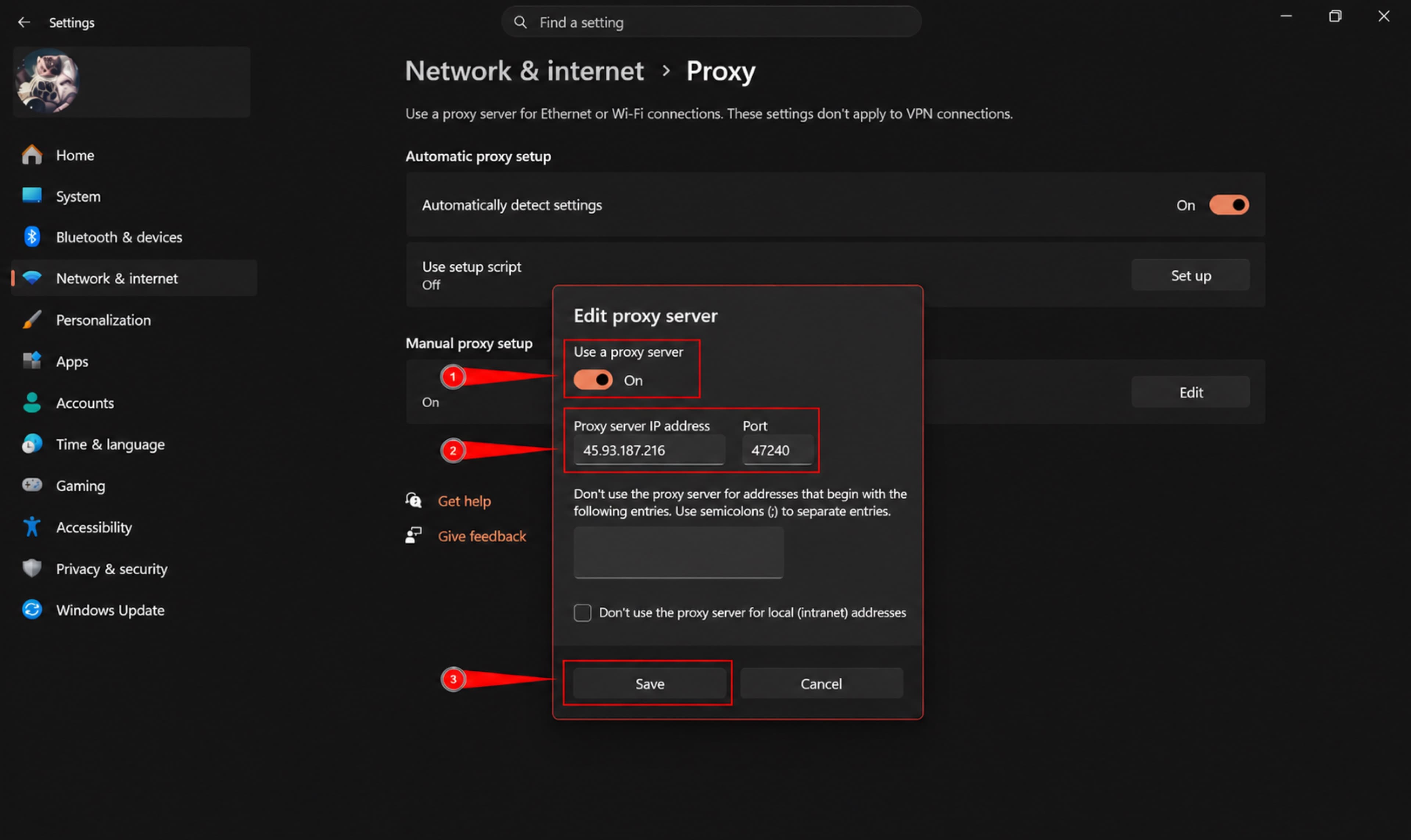Open Home settings page

(x=134, y=155)
